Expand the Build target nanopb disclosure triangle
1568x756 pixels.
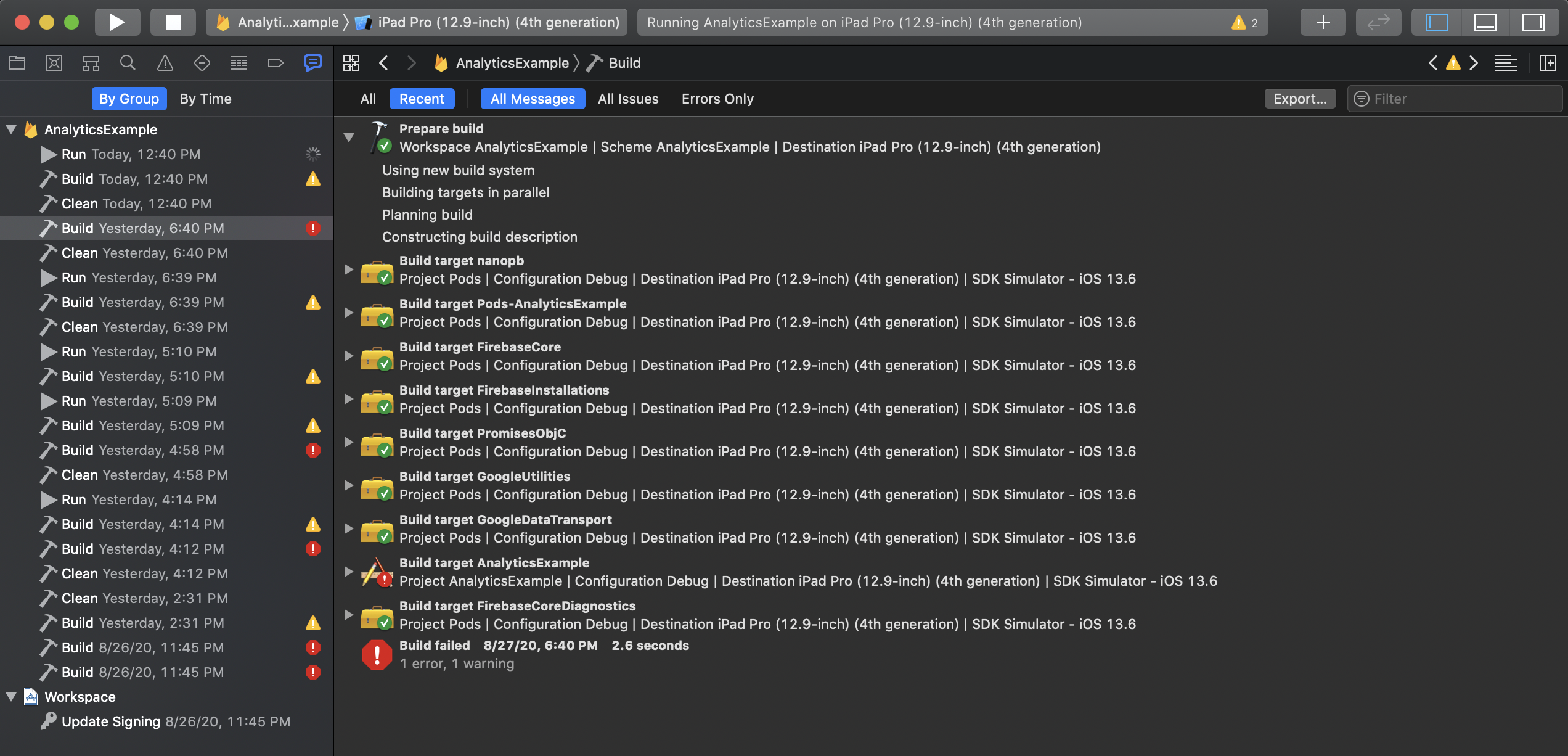(349, 269)
